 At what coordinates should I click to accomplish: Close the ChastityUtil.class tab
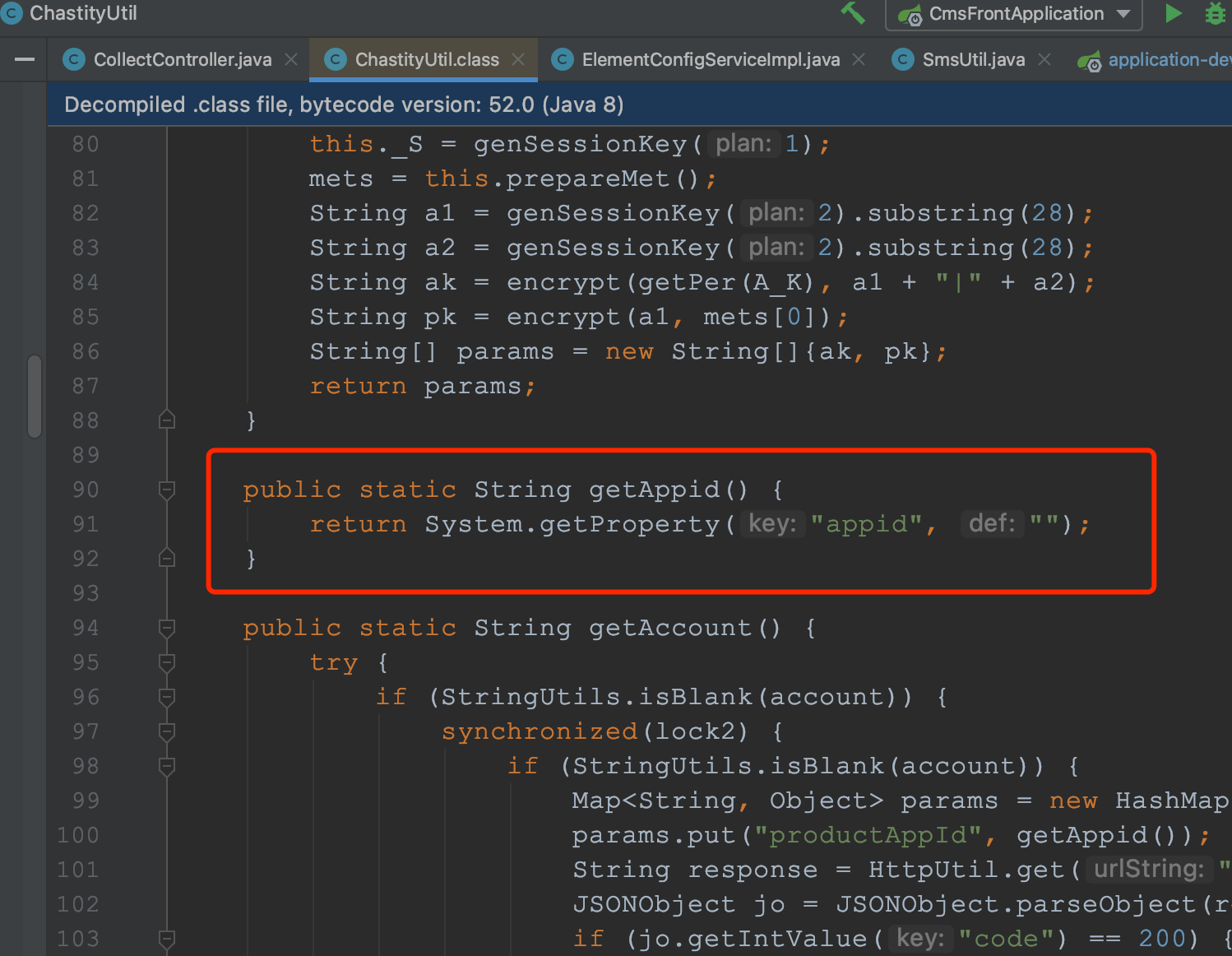pos(518,59)
